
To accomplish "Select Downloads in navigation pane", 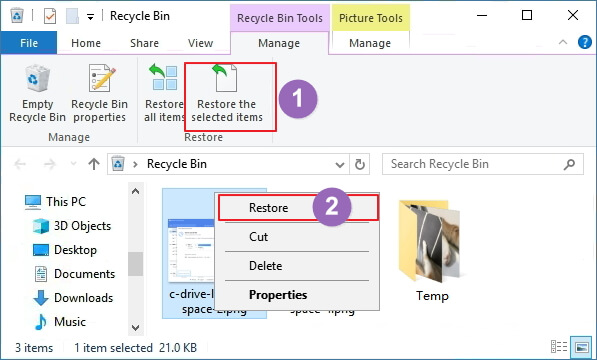I will [x=73, y=298].
